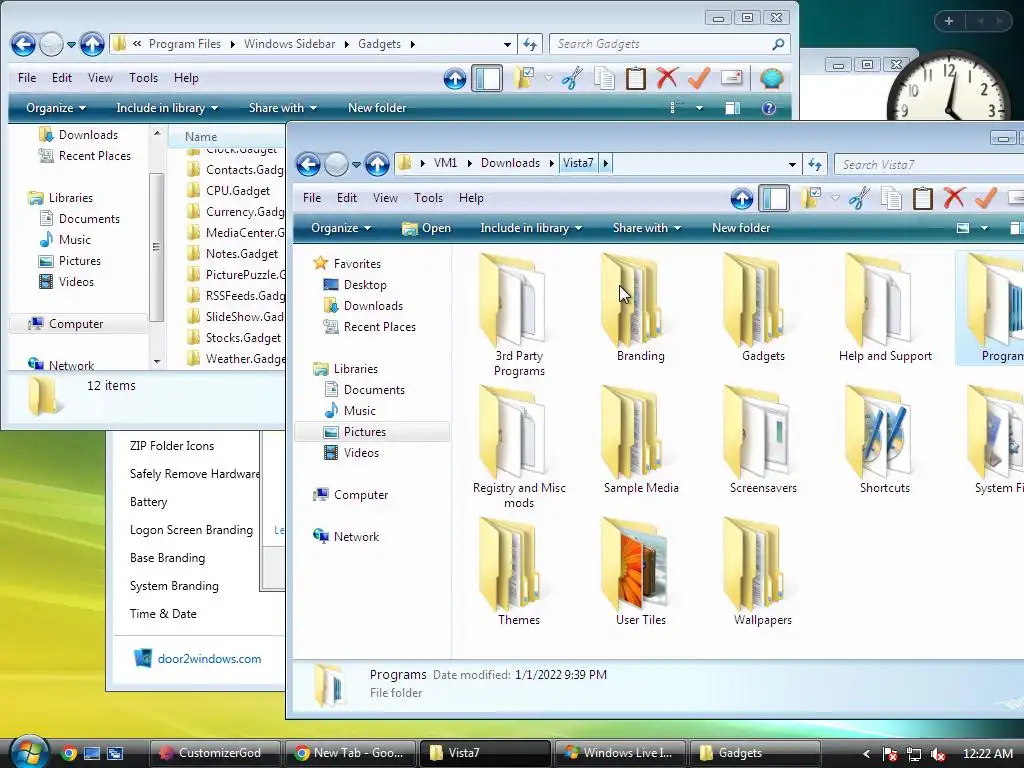
Task: Open View menu in Gadgets window
Action: point(100,78)
